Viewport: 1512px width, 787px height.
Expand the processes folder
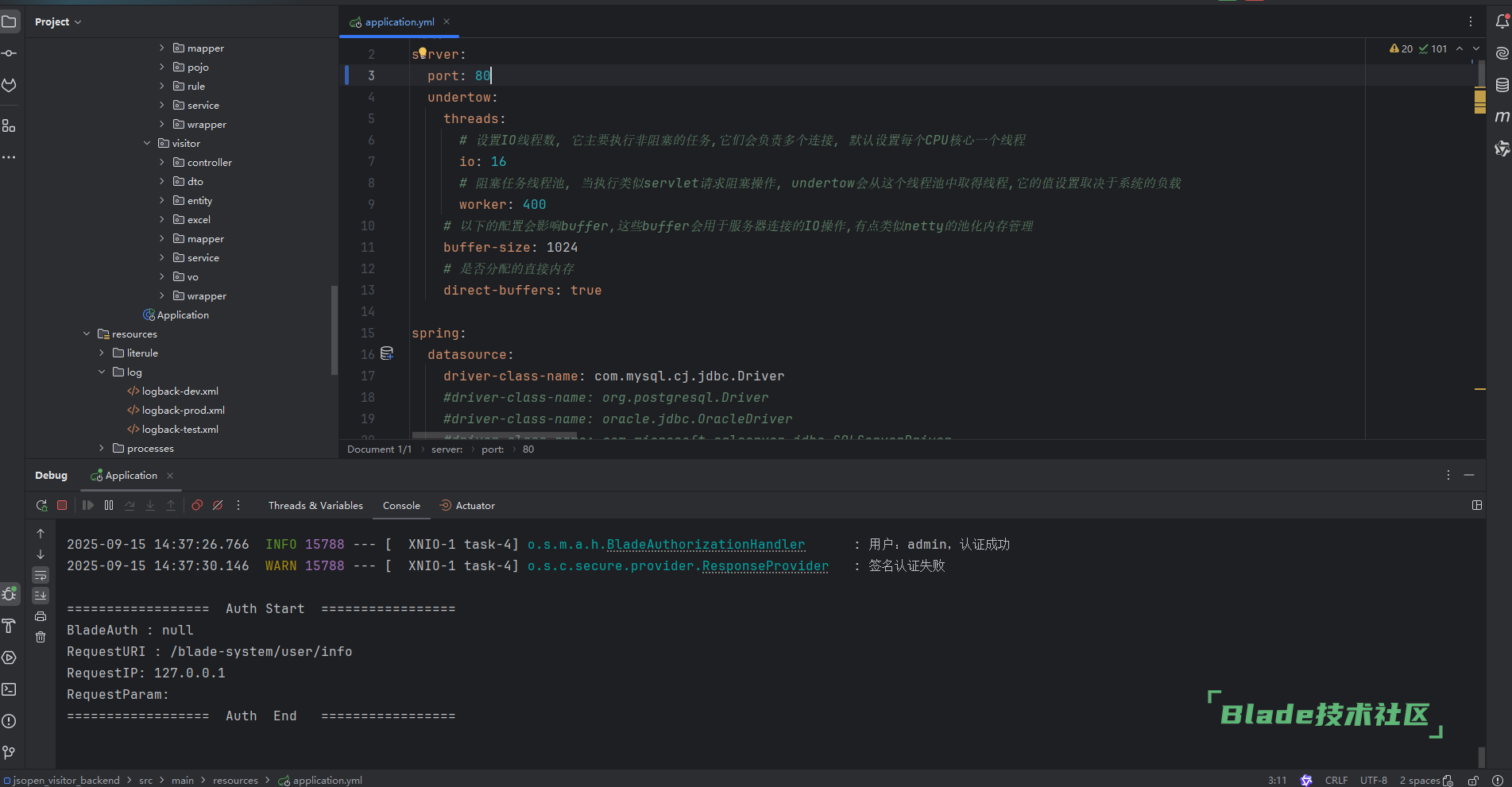(102, 449)
